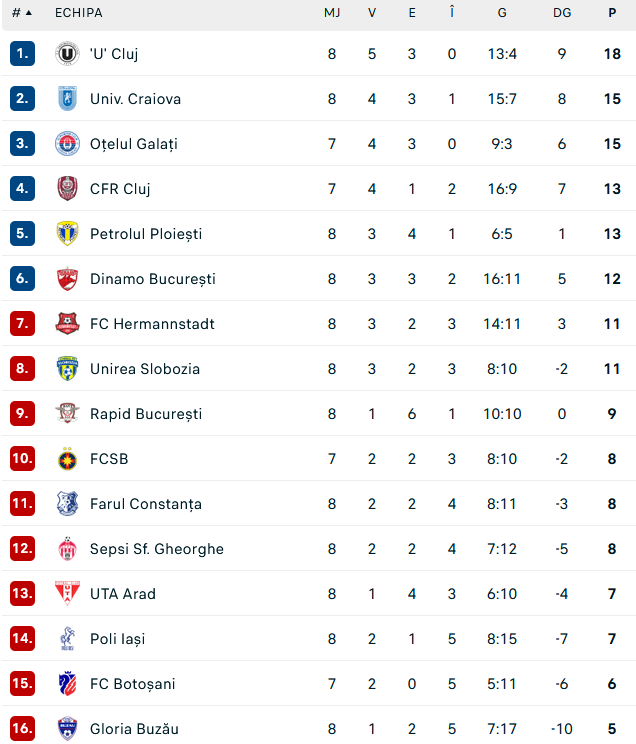Click the red position badge number 16
Screen dimensions: 636x744
[23, 729]
